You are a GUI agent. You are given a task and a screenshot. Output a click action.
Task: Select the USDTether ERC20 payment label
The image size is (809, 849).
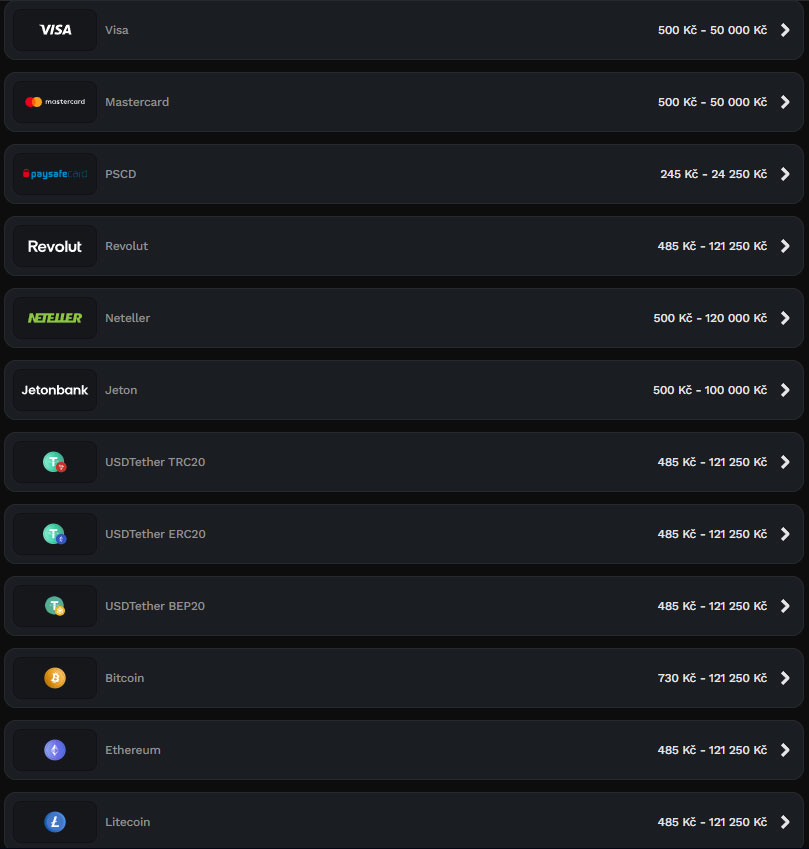155,534
